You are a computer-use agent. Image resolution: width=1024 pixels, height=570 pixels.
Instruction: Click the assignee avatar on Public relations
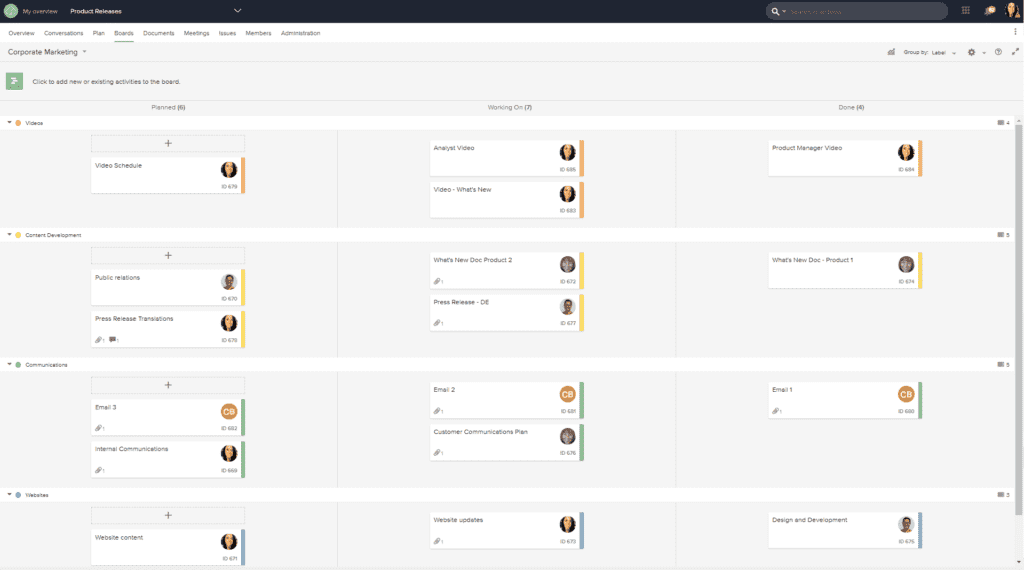pyautogui.click(x=229, y=281)
